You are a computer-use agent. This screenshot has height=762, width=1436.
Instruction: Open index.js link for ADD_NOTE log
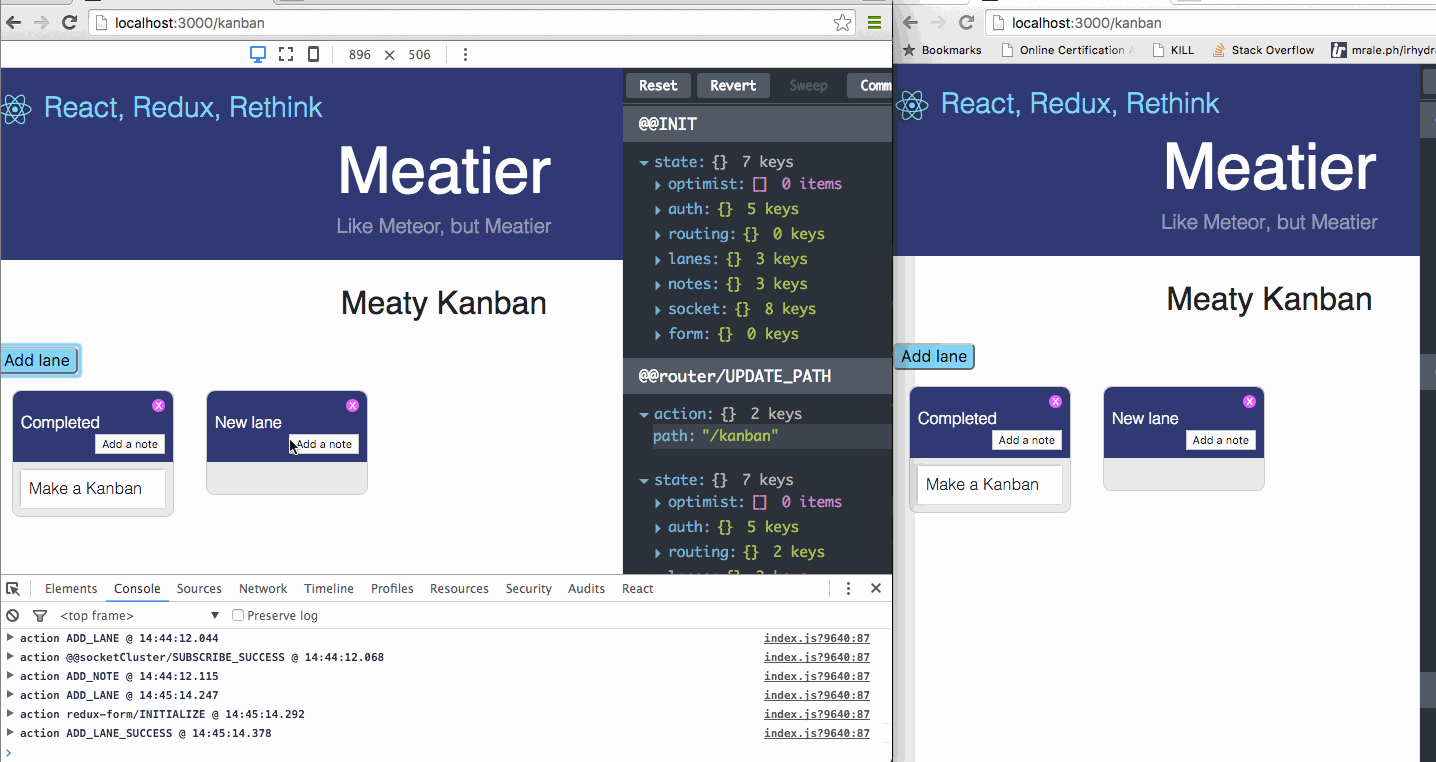coord(817,676)
